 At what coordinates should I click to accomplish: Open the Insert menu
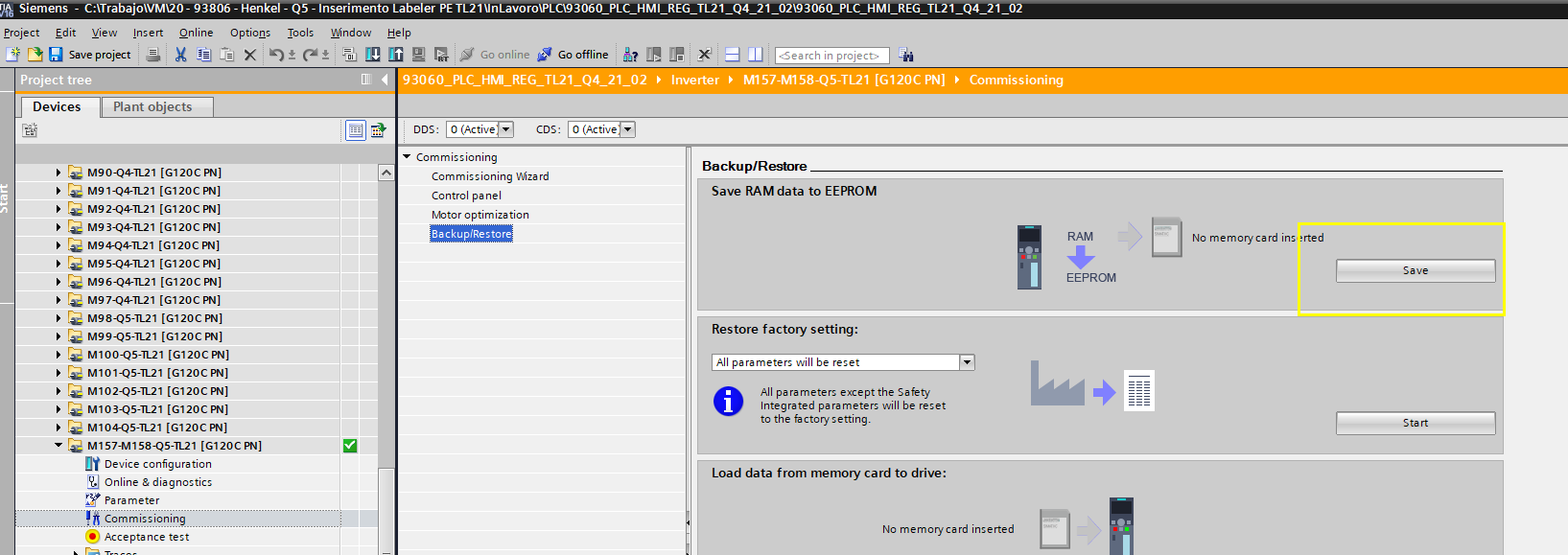pos(148,33)
